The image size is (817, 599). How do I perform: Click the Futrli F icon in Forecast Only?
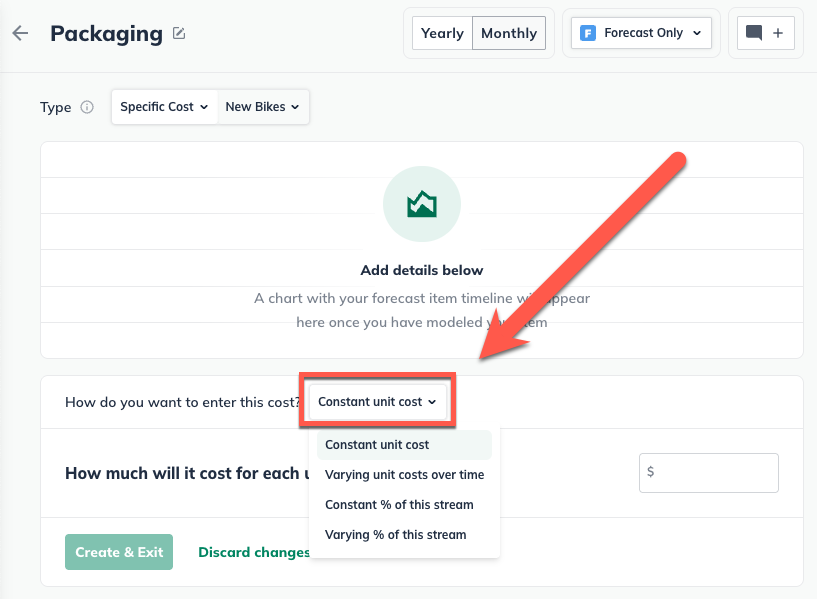[585, 32]
